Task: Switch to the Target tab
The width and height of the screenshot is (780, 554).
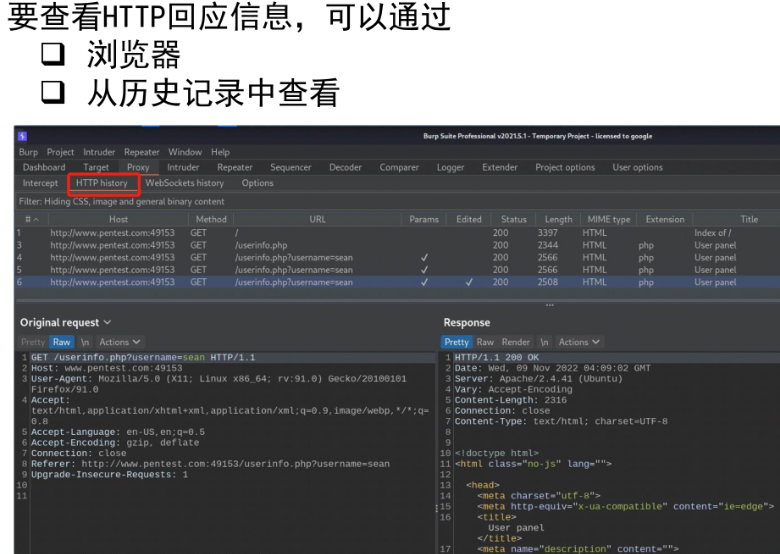Action: 96,168
